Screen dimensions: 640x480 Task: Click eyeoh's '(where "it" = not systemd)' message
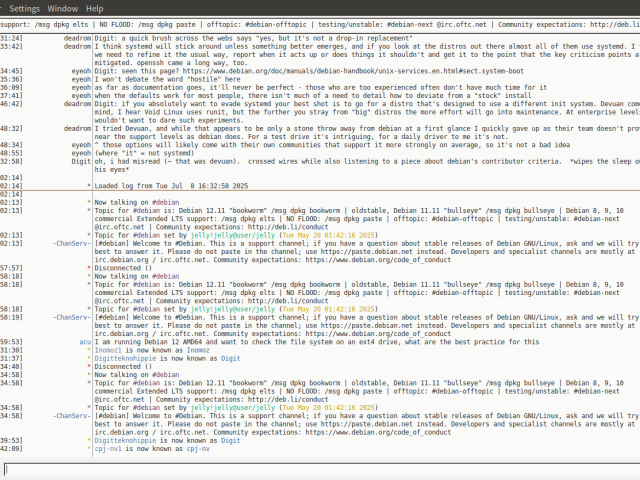144,153
